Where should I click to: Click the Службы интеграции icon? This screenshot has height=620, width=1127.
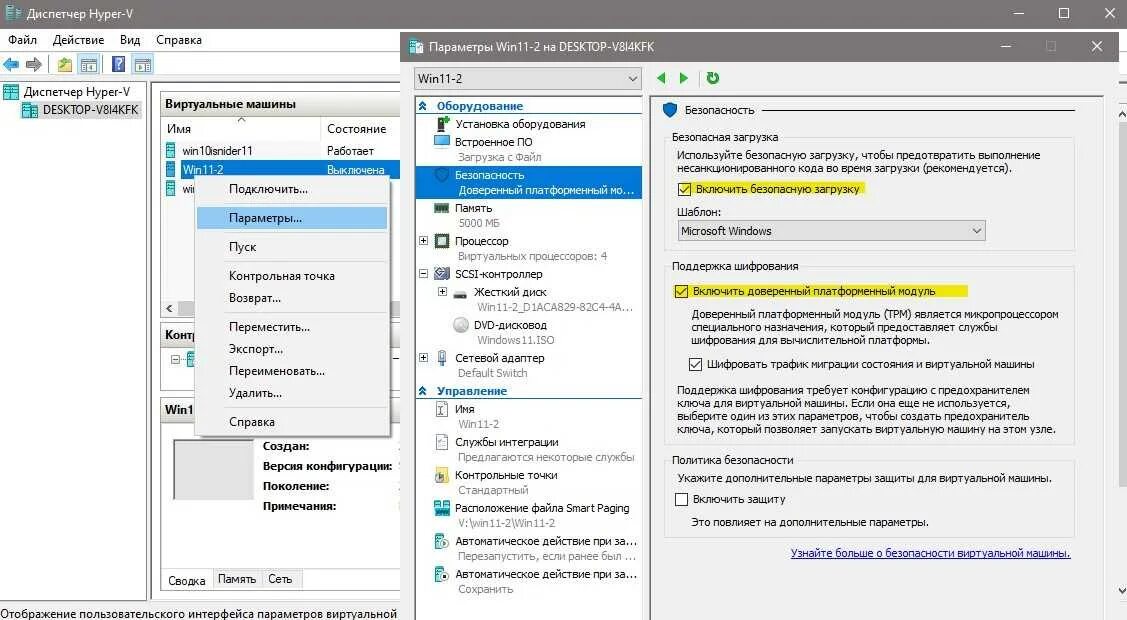[x=442, y=442]
